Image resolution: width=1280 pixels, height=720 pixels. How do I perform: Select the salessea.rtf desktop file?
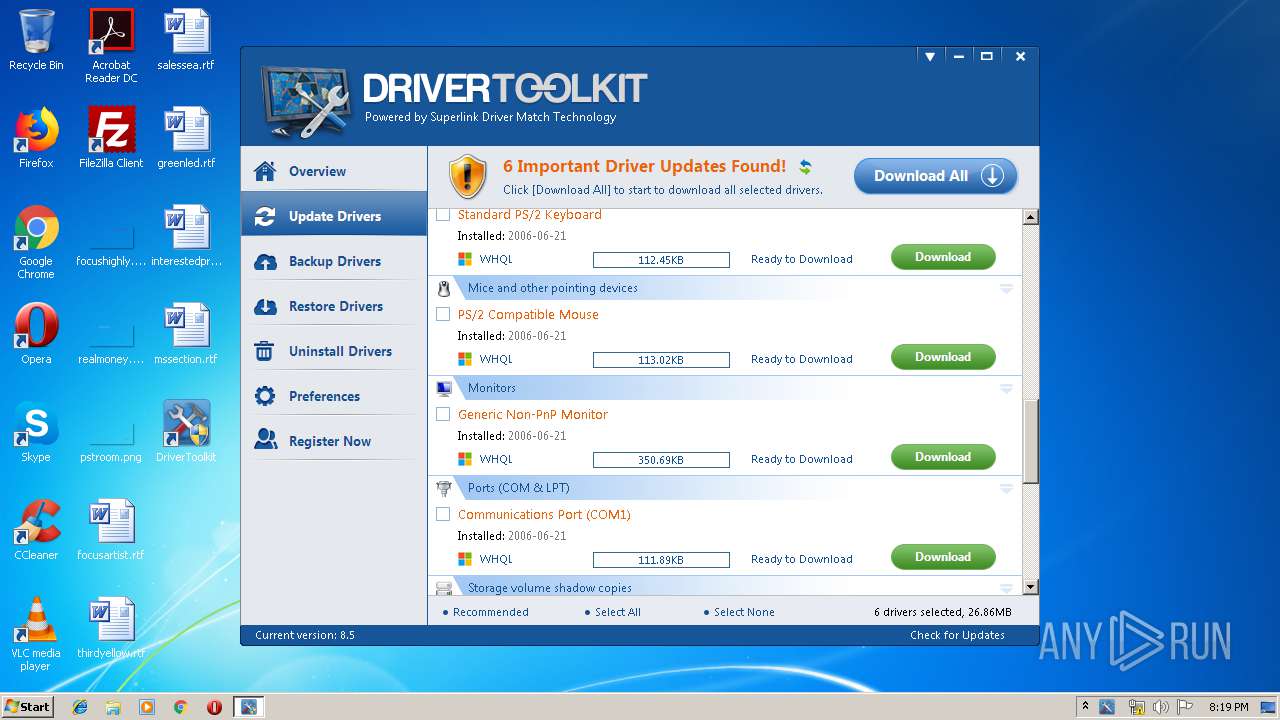point(186,40)
